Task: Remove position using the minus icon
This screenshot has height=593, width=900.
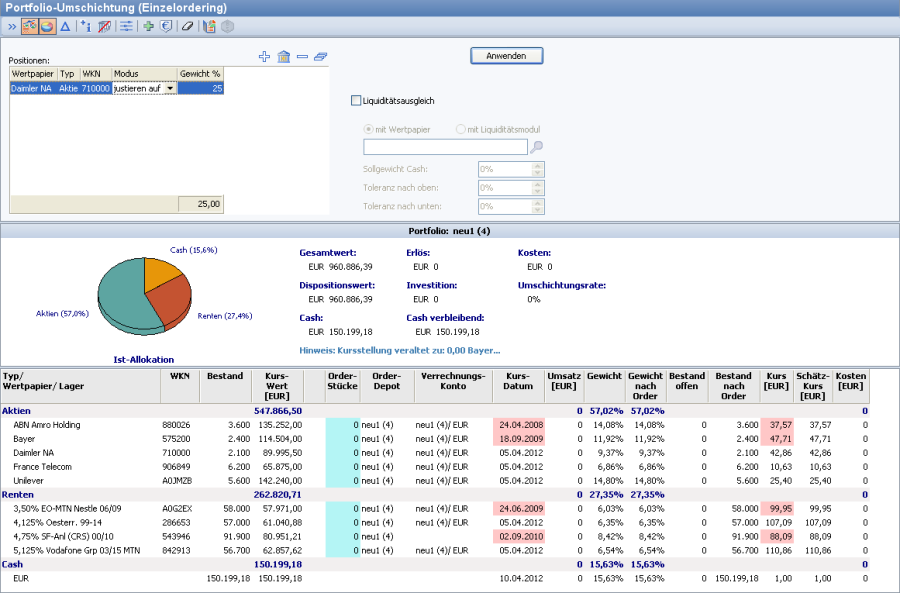Action: pyautogui.click(x=302, y=57)
